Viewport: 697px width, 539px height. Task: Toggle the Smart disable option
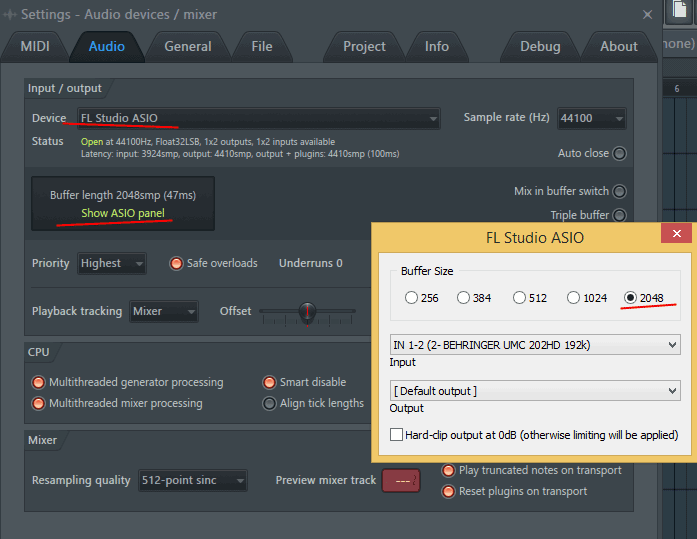269,382
